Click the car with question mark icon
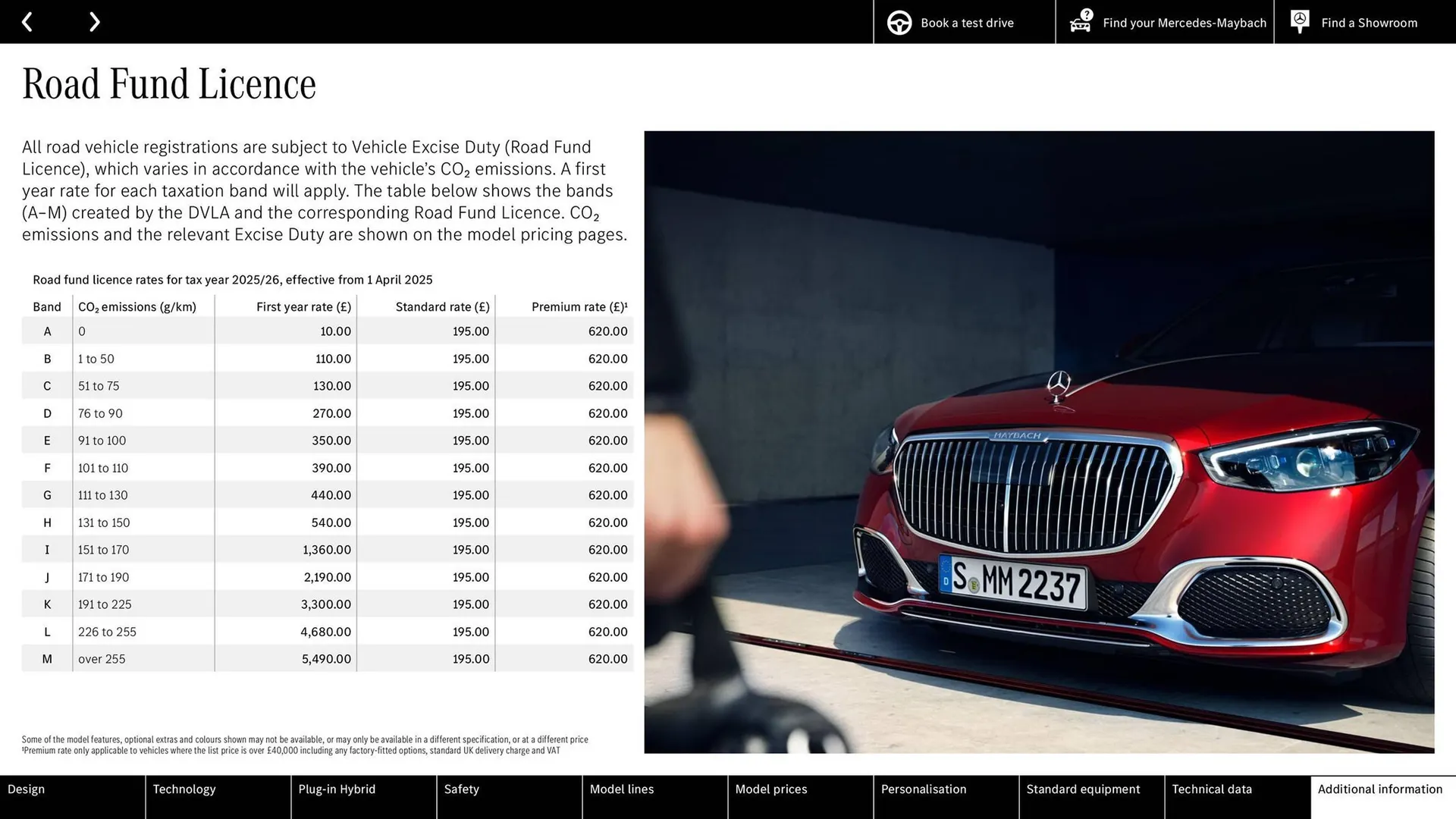Image resolution: width=1456 pixels, height=819 pixels. 1080,22
